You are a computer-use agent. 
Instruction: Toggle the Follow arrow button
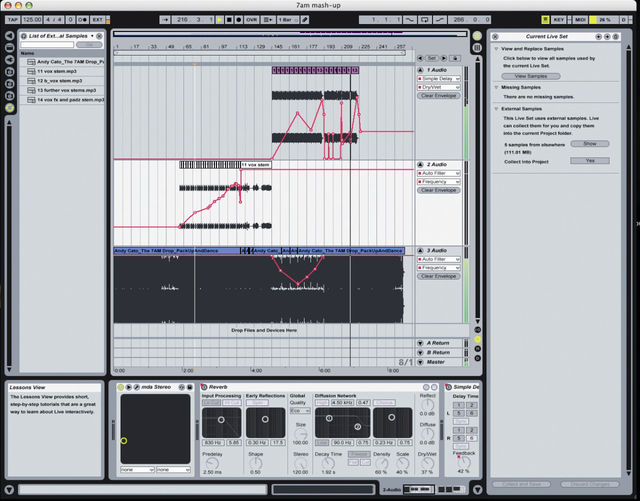pos(165,20)
